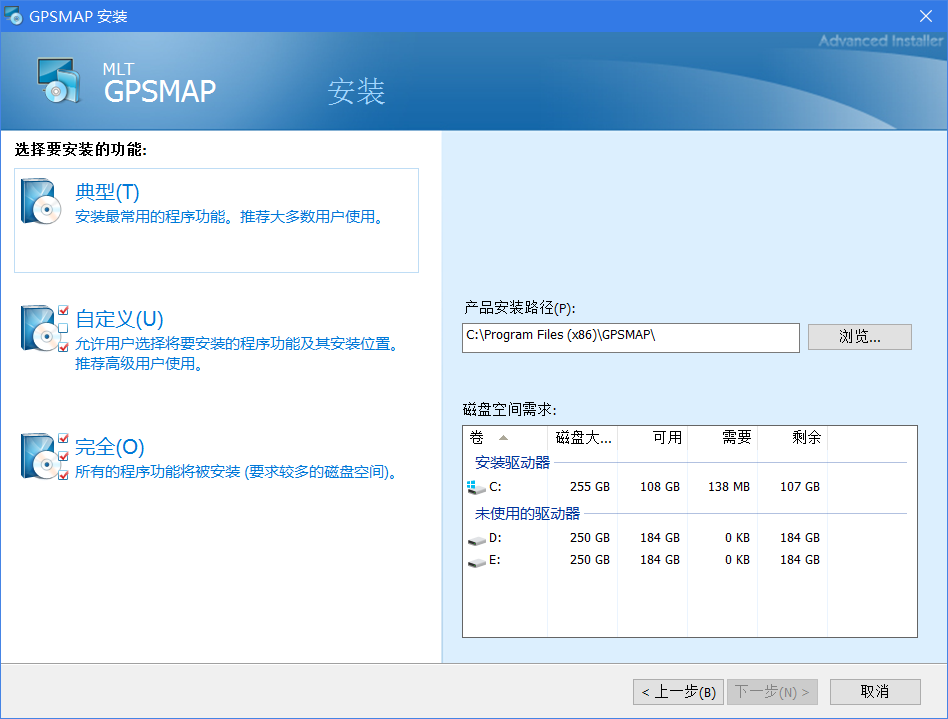
Task: Pick the 完全(O) complete install option
Action: [109, 447]
